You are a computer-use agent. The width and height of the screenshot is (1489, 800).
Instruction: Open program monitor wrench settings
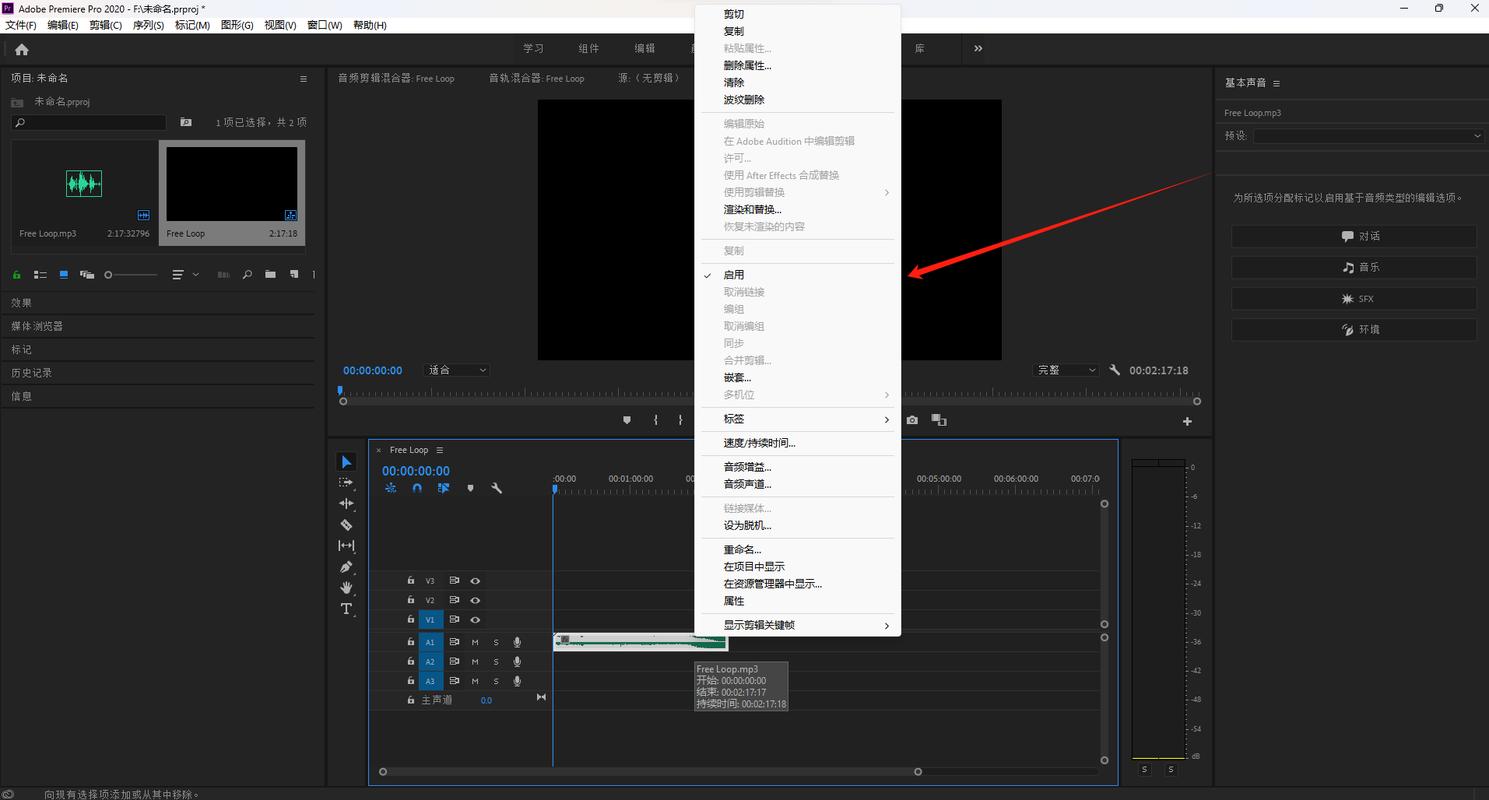coord(1115,370)
